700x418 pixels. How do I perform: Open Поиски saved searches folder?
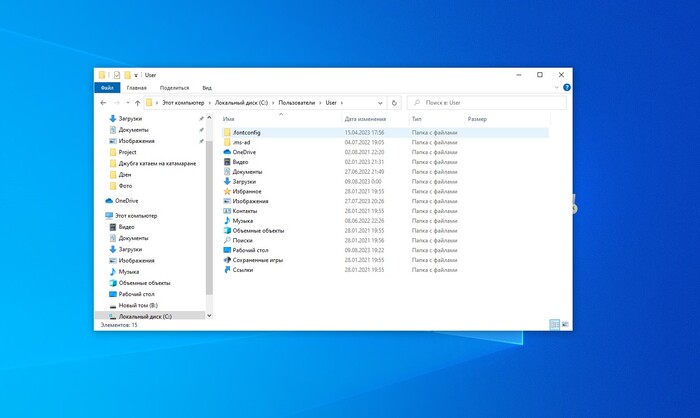(243, 240)
